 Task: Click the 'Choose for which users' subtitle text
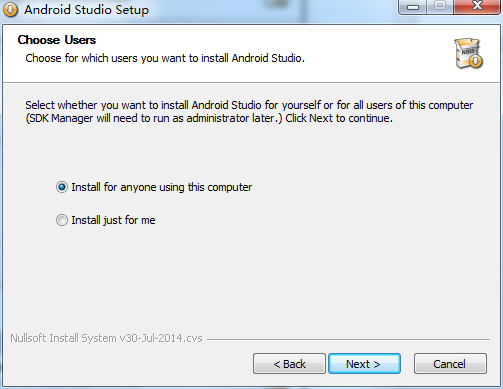pos(165,58)
